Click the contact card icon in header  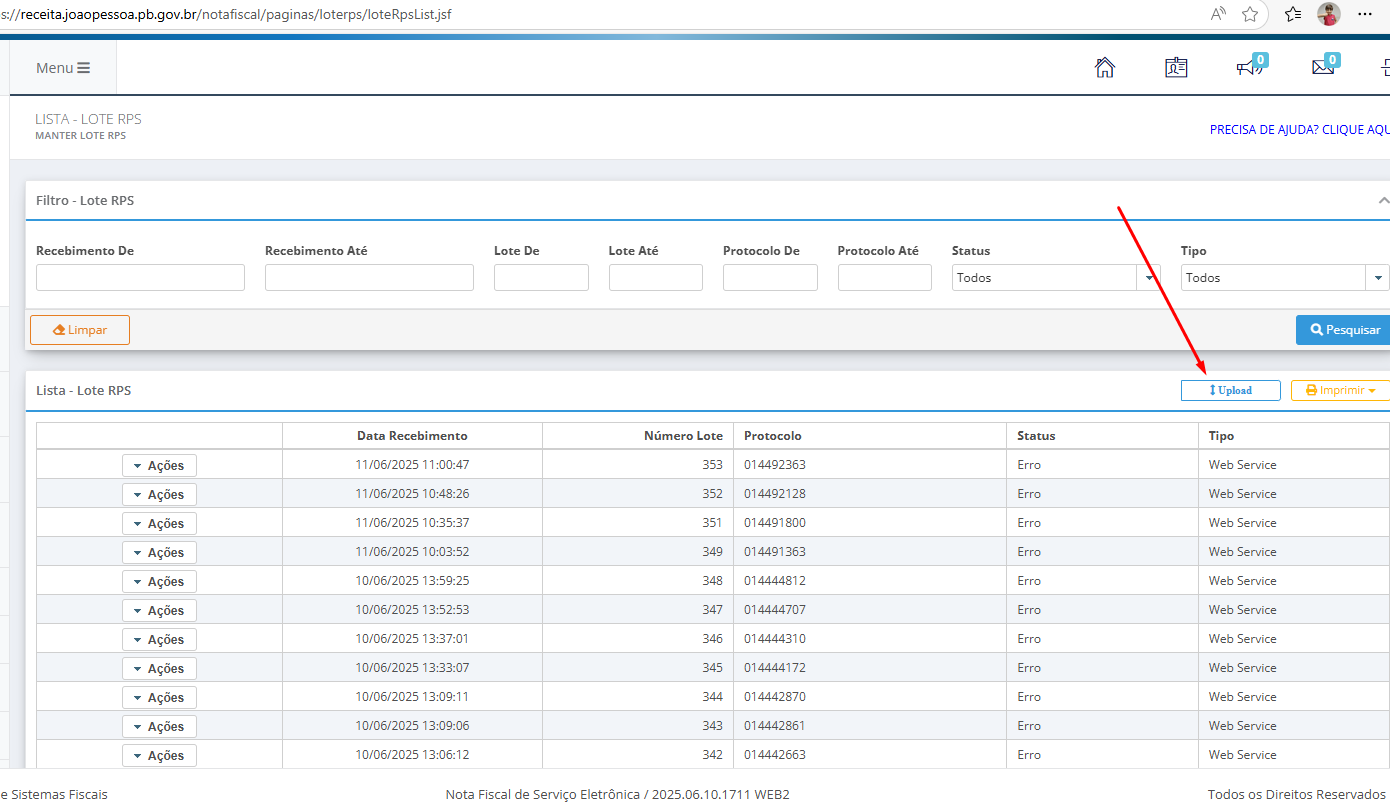click(x=1176, y=67)
